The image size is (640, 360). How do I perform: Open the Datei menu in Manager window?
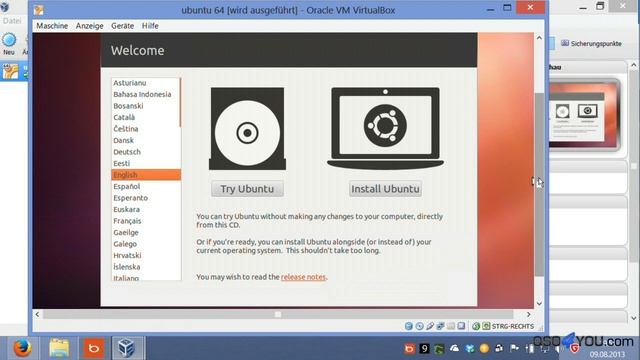(12, 20)
